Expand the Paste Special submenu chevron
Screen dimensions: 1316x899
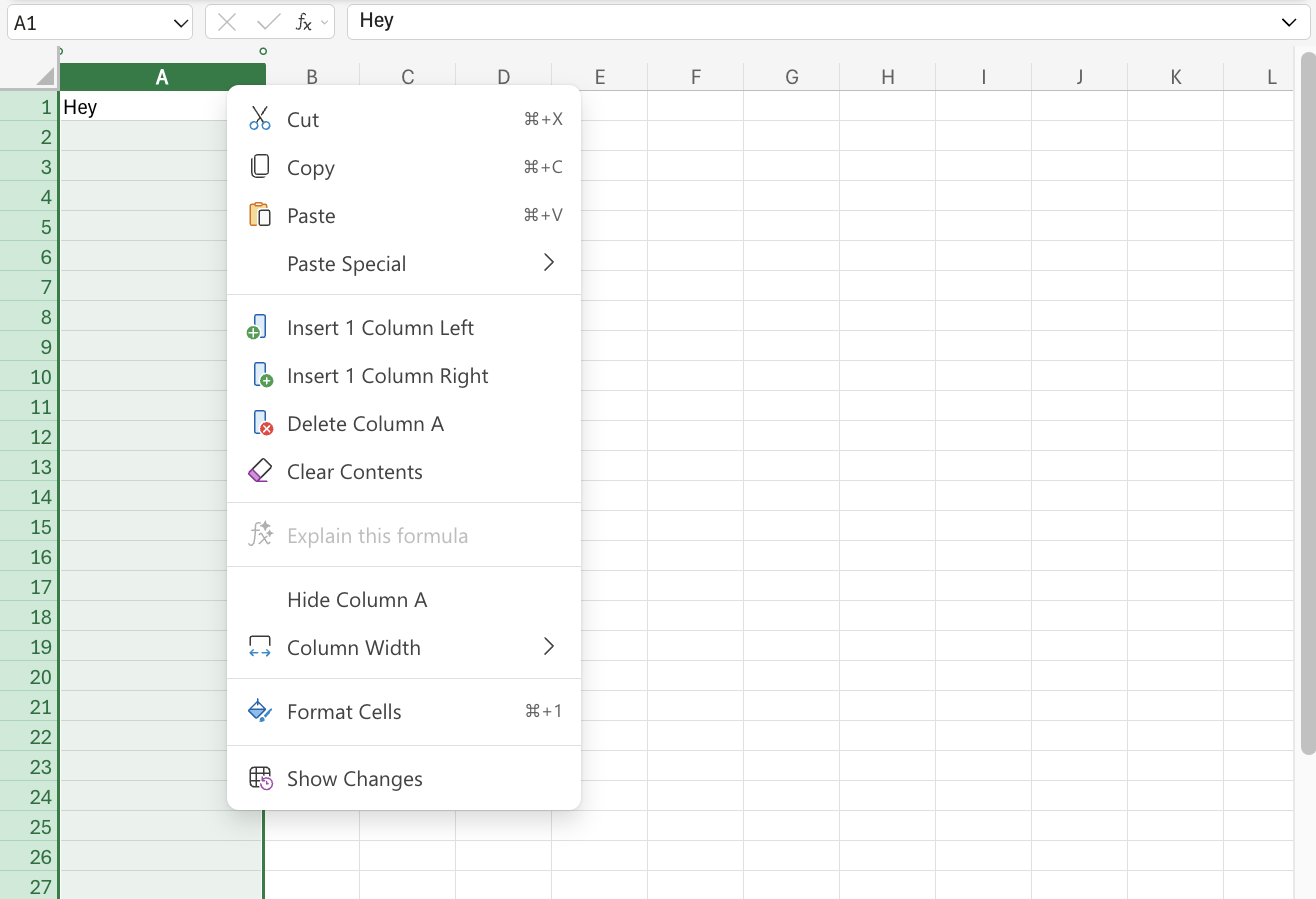point(548,262)
